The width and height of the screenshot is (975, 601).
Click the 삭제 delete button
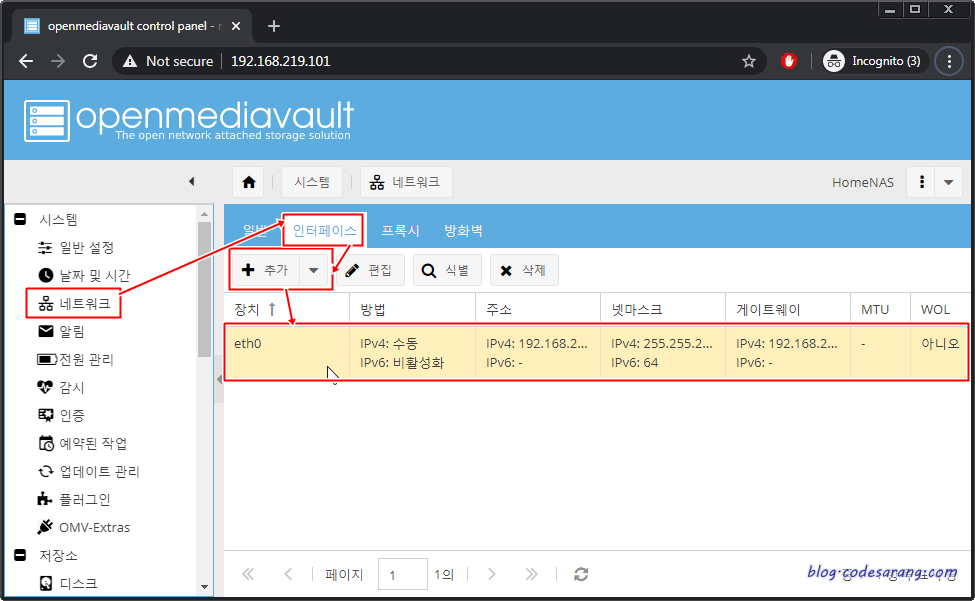(524, 270)
